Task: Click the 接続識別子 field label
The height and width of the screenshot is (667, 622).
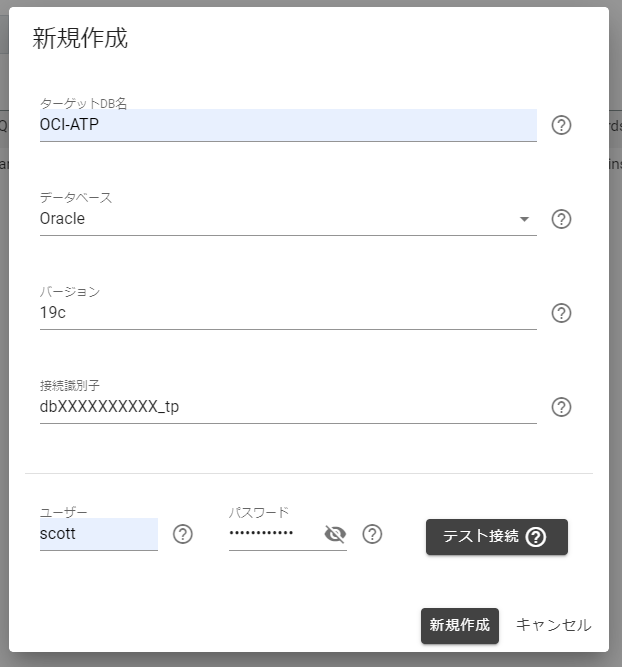Action: [x=70, y=385]
